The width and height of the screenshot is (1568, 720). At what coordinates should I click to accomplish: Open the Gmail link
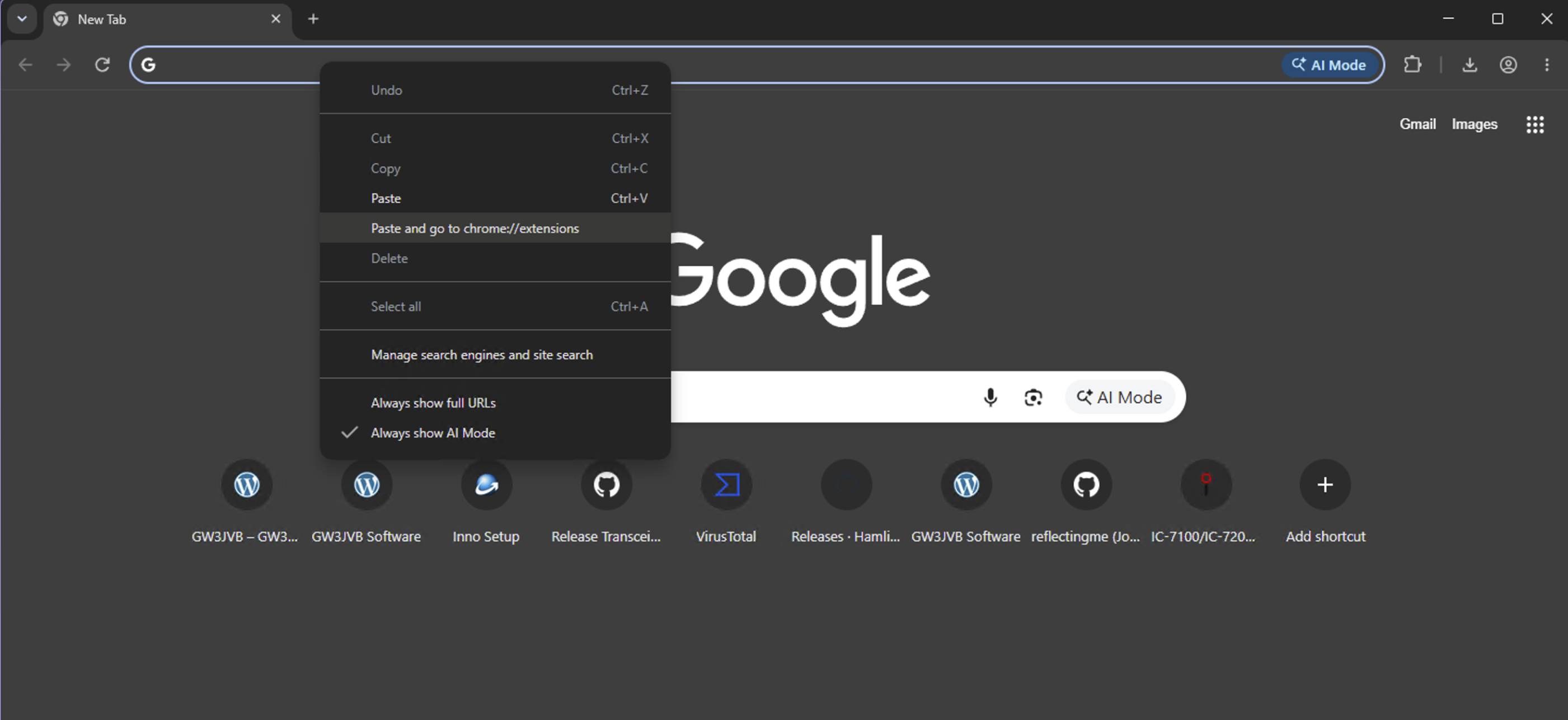[1417, 124]
